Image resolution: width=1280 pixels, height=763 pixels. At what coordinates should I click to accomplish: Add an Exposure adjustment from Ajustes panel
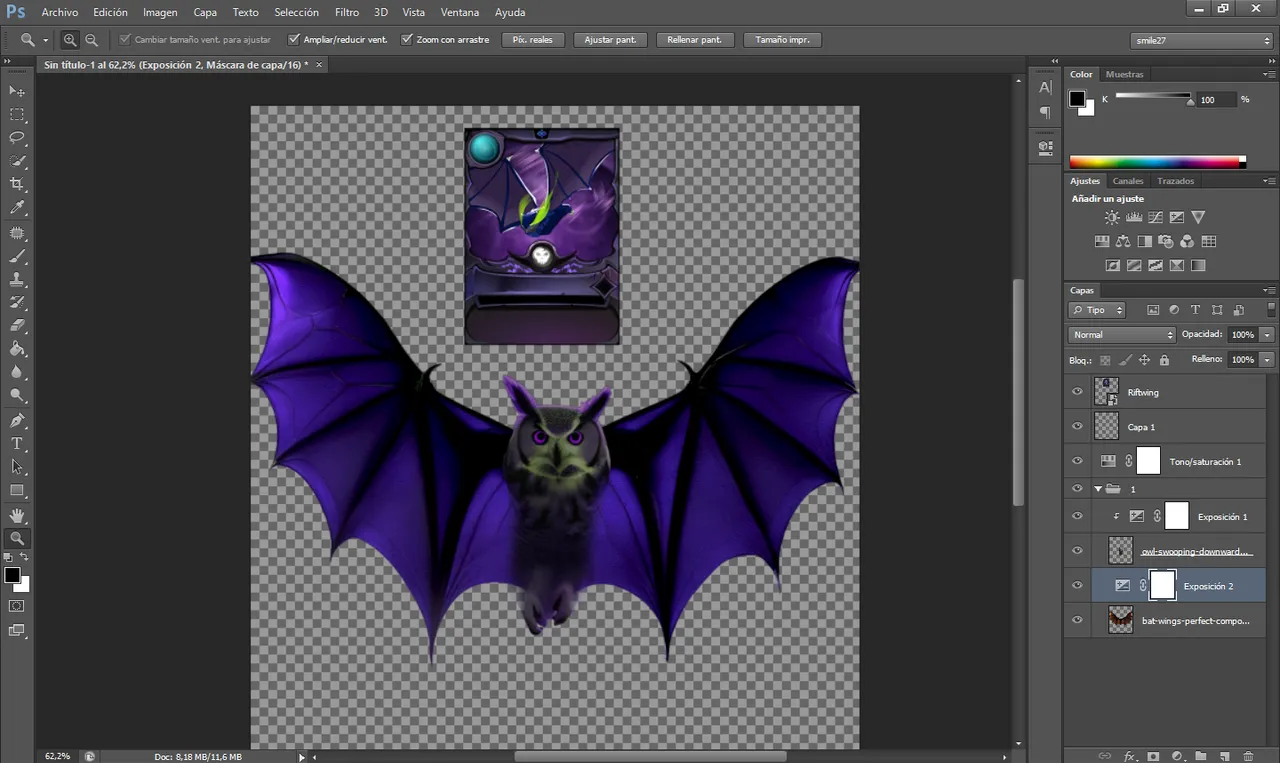coord(1177,217)
